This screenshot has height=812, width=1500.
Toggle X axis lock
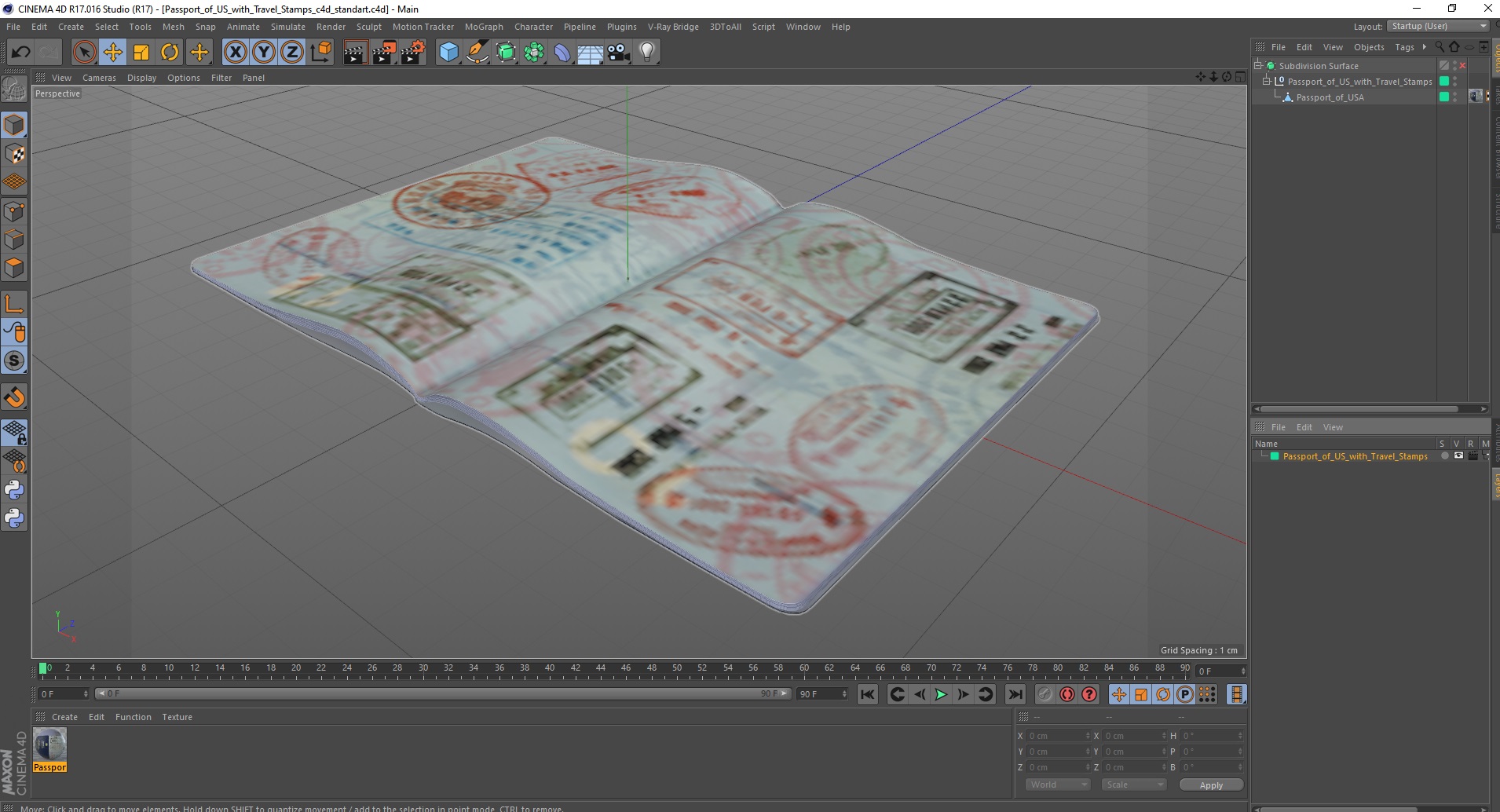[235, 53]
